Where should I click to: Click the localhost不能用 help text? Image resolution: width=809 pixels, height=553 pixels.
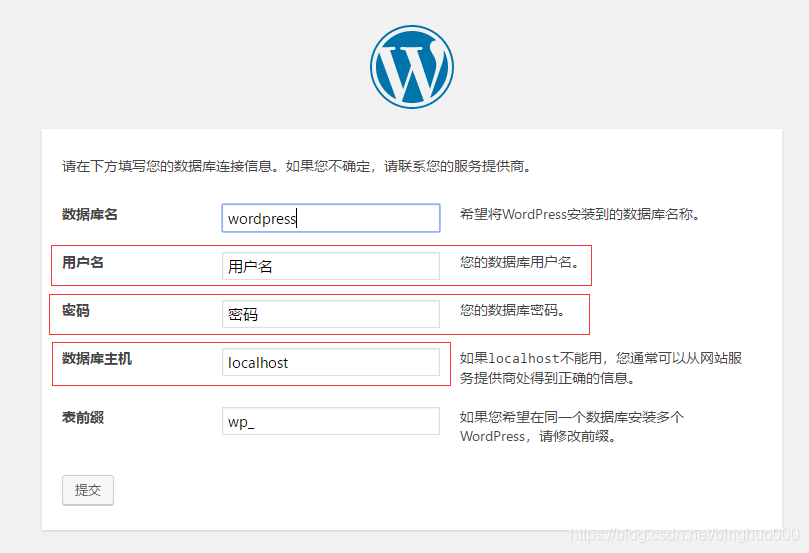[x=601, y=368]
